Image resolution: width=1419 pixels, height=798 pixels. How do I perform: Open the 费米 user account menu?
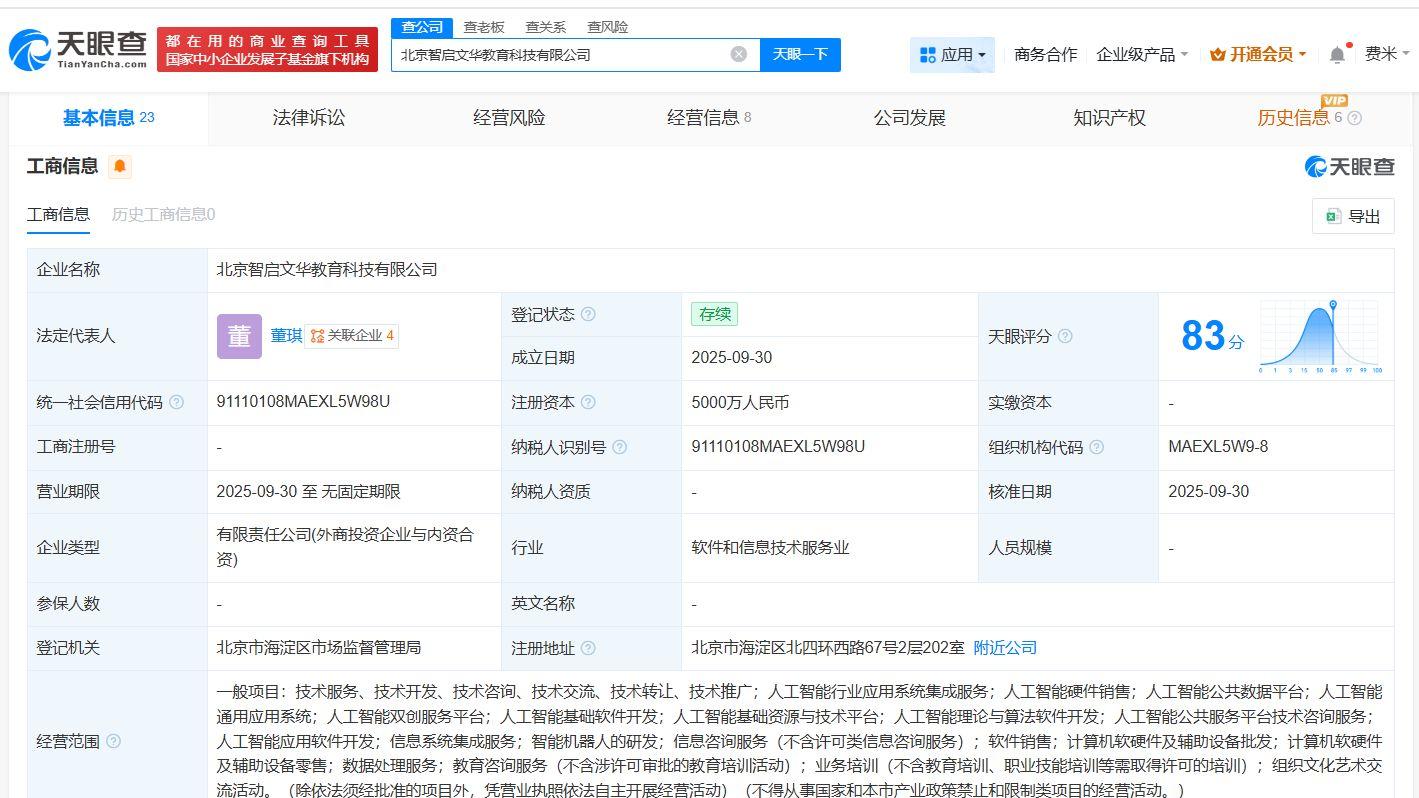(1386, 54)
